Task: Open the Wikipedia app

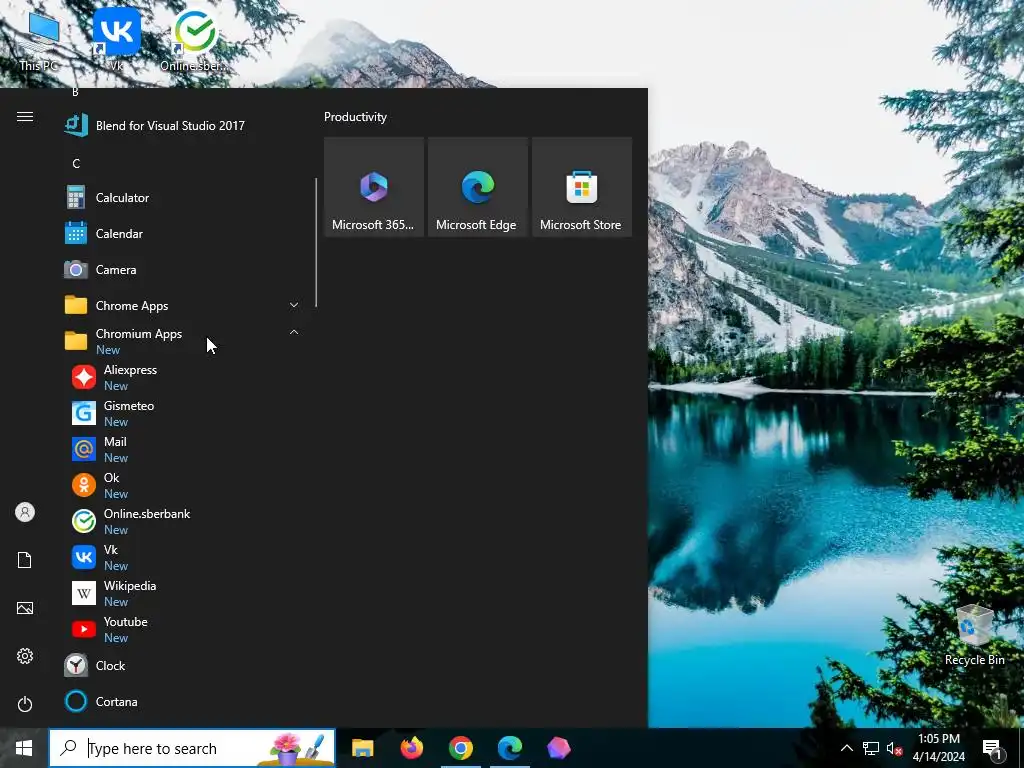Action: pyautogui.click(x=183, y=592)
